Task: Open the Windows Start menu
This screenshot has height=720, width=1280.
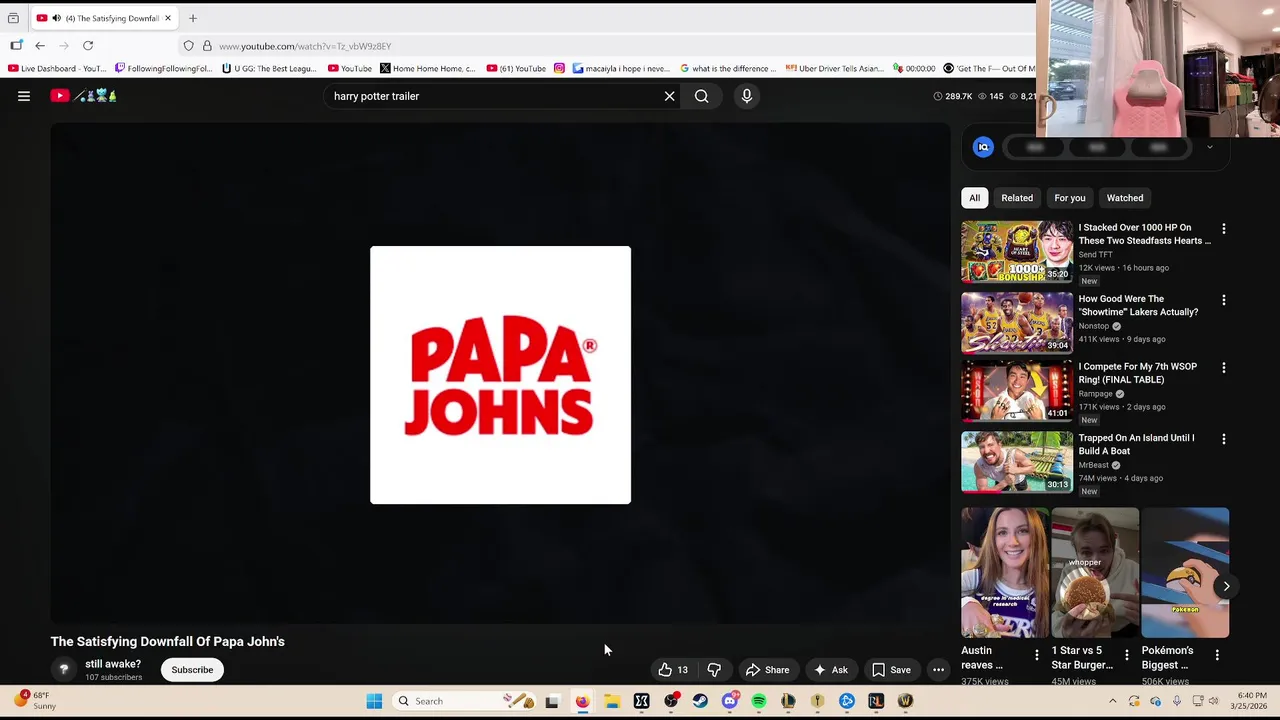Action: pos(374,701)
